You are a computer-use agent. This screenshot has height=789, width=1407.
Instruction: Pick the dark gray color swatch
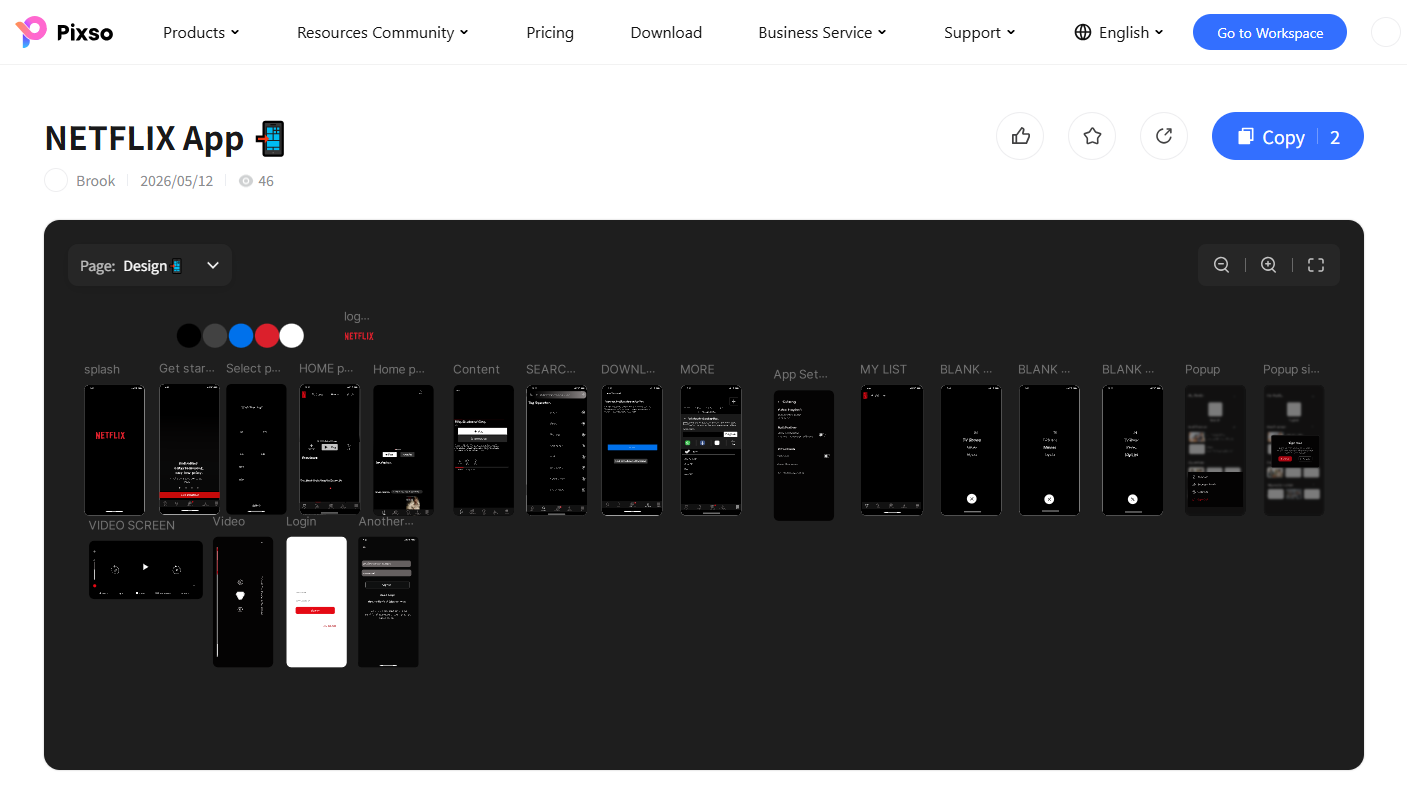tap(215, 335)
